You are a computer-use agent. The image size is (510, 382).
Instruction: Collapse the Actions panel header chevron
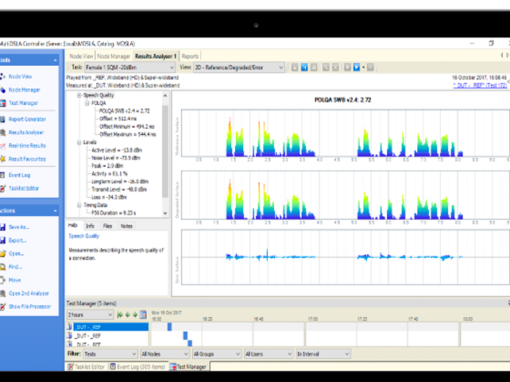55,211
